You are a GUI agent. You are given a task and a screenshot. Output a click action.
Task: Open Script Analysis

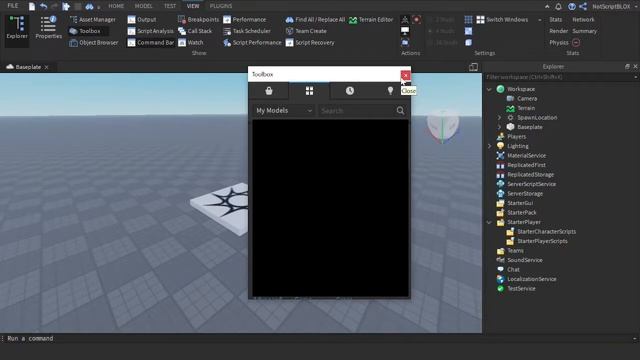[x=151, y=31]
